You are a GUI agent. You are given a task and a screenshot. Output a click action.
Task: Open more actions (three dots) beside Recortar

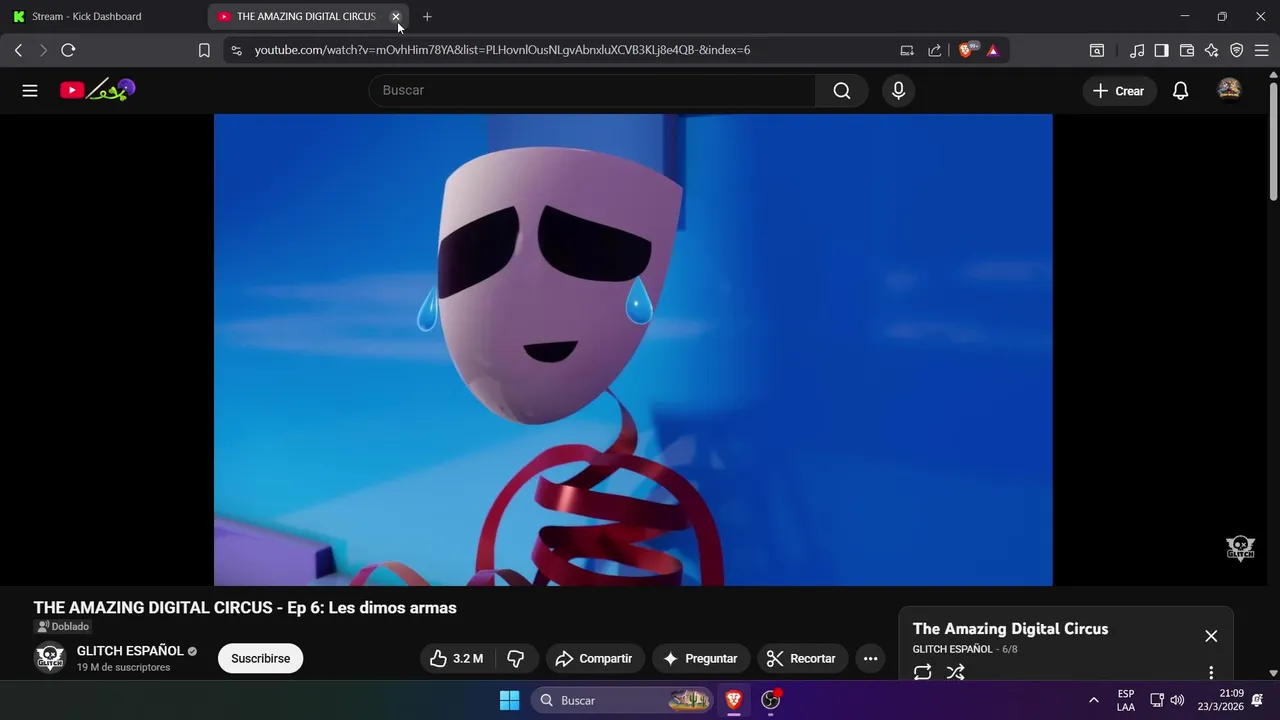[870, 658]
